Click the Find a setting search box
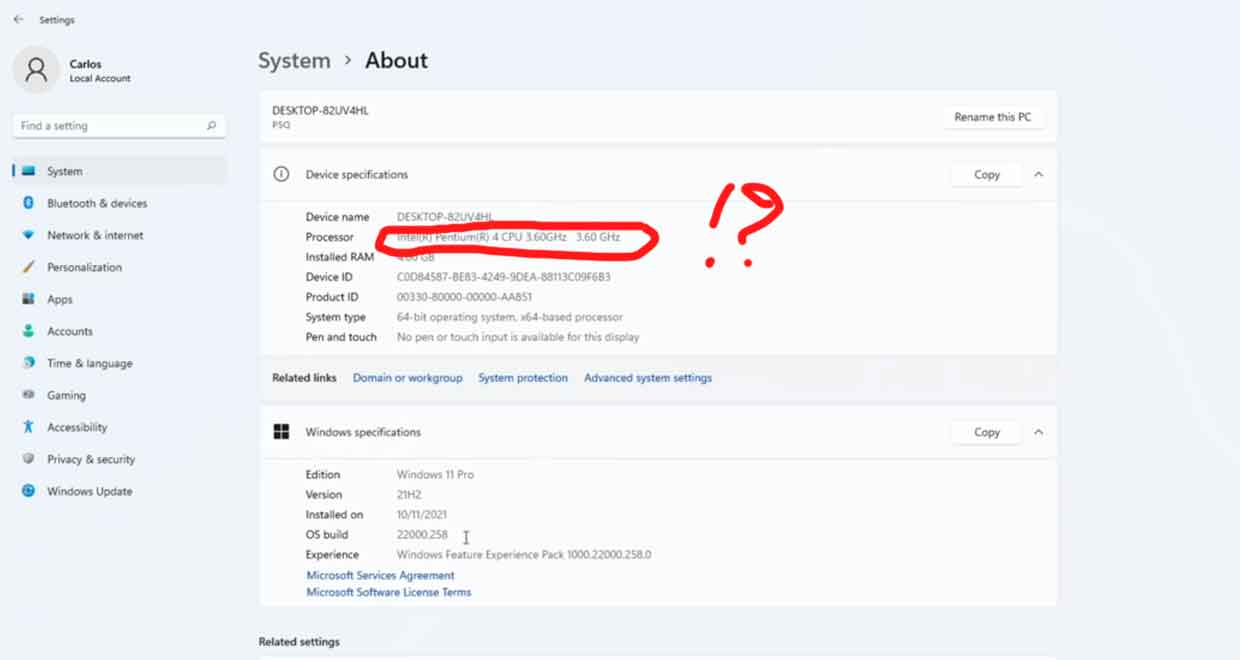The width and height of the screenshot is (1240, 660). click(119, 126)
